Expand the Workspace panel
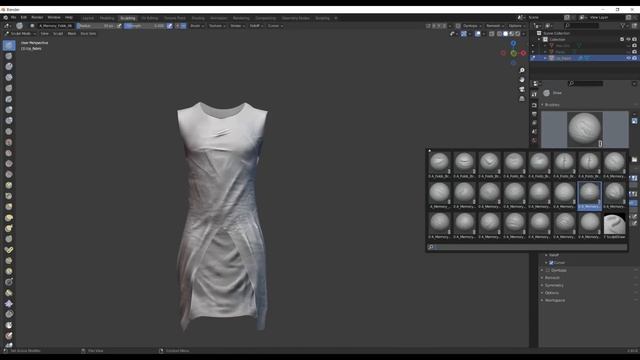 [555, 300]
